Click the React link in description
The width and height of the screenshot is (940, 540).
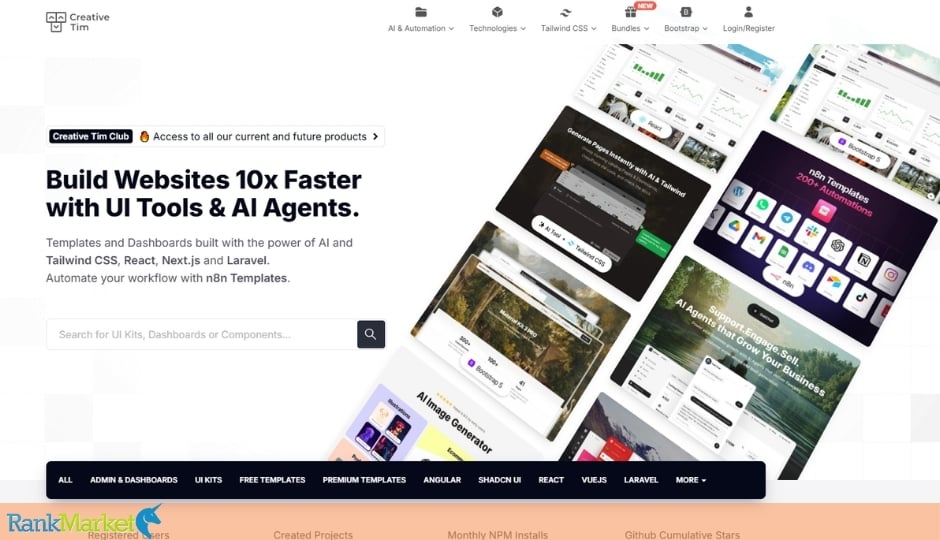point(140,261)
